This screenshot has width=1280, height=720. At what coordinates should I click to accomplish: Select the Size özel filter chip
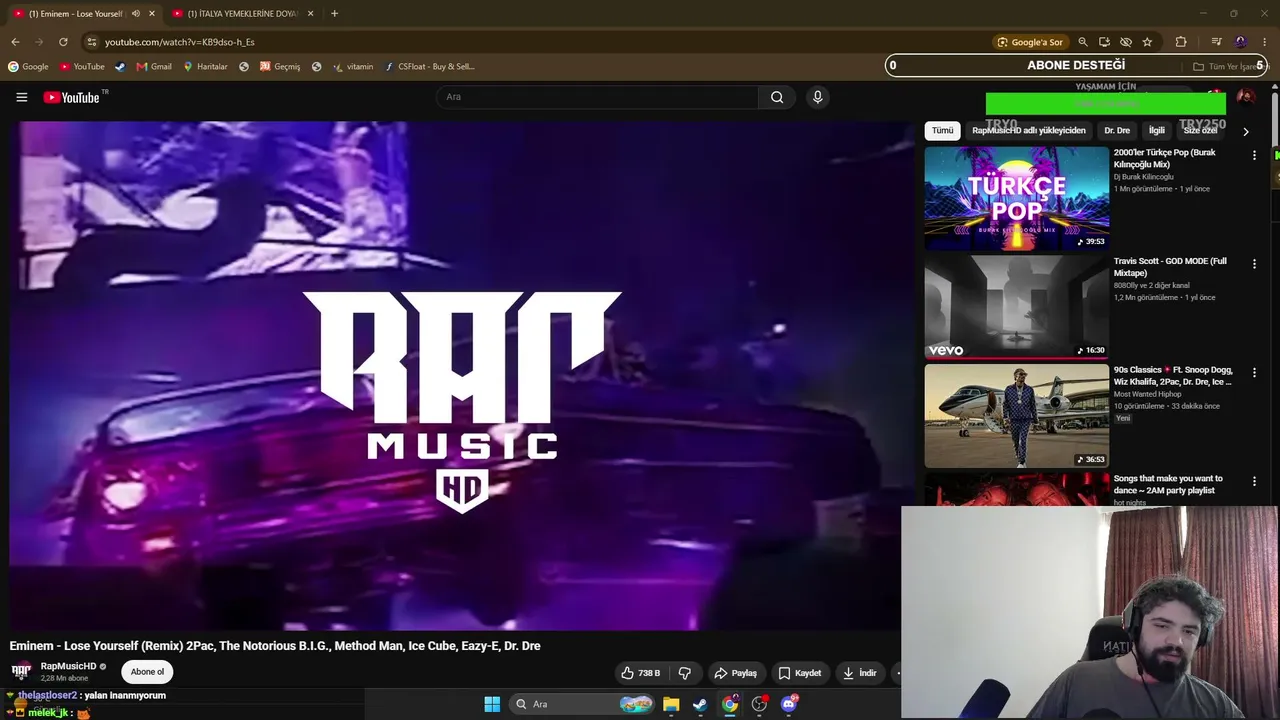1201,131
